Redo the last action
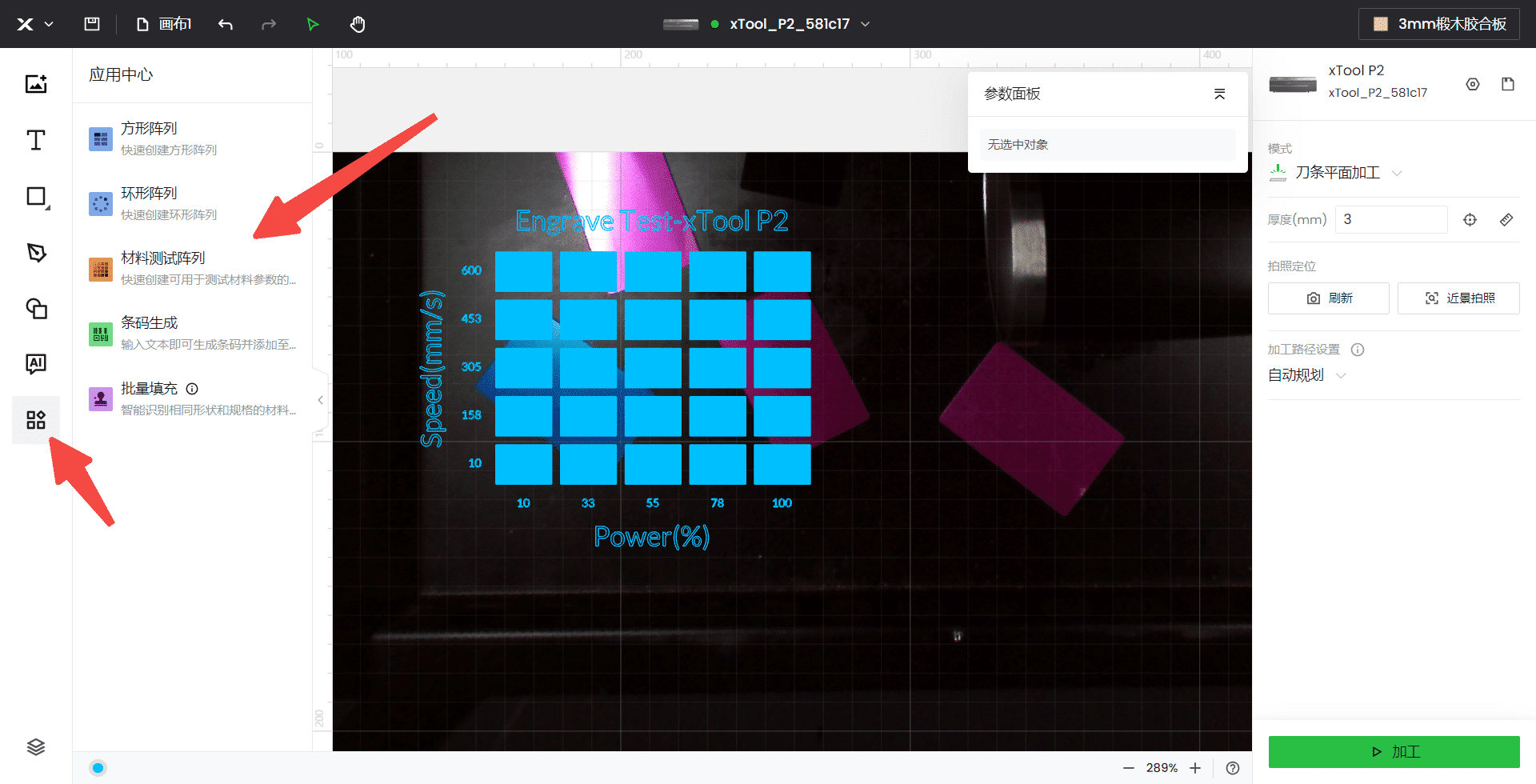 [x=269, y=24]
